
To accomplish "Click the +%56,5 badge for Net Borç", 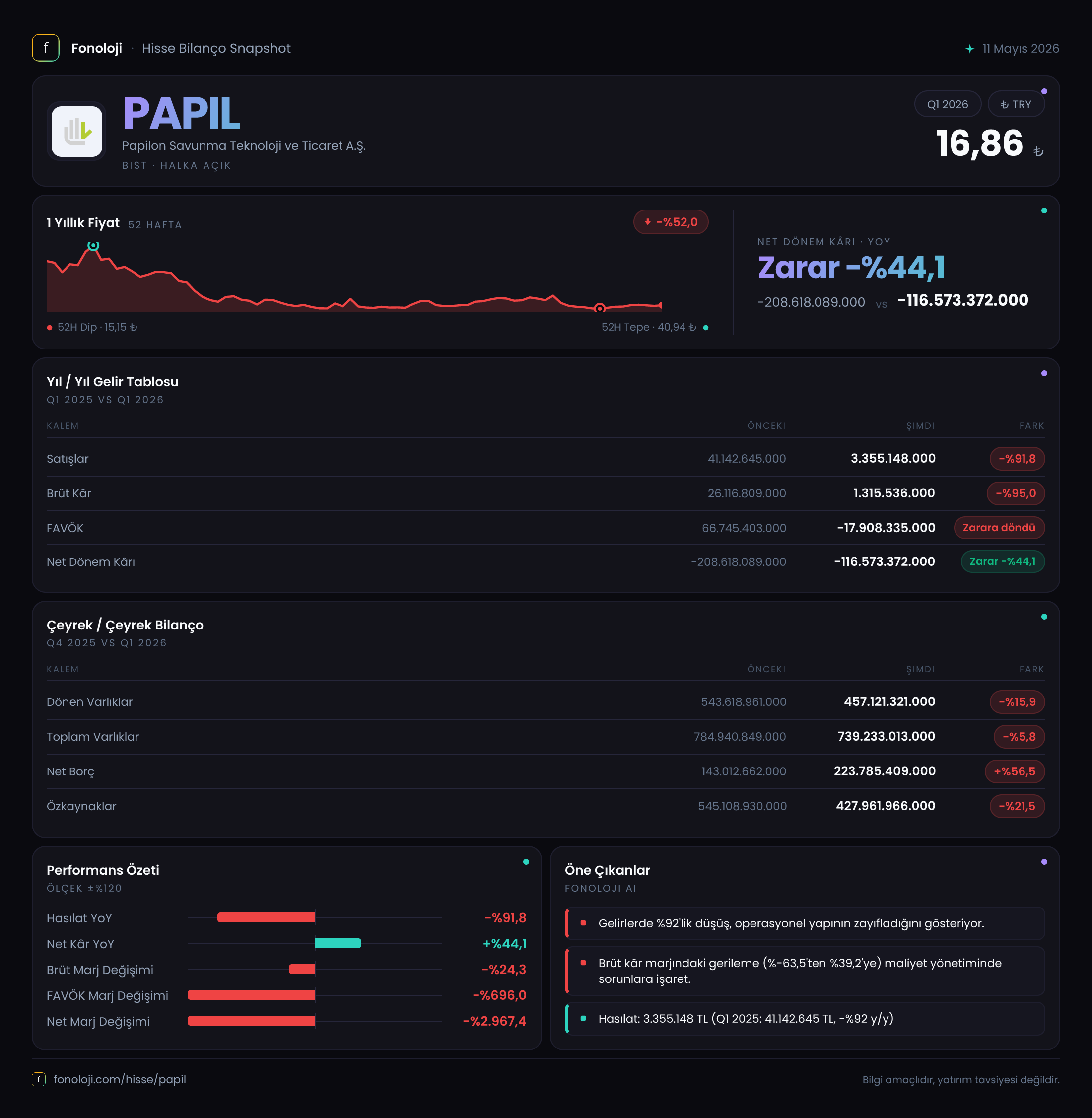I will [1015, 771].
